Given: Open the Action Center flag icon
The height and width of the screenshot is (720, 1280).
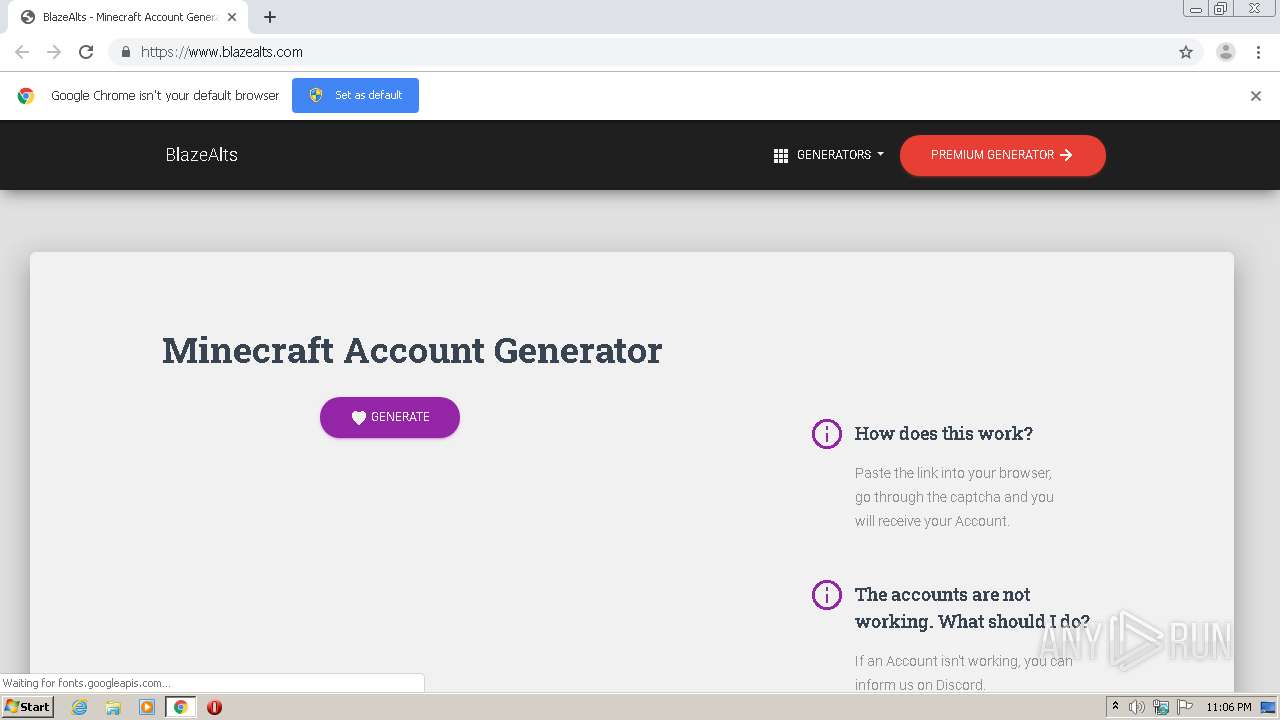Looking at the screenshot, I should (x=1185, y=707).
